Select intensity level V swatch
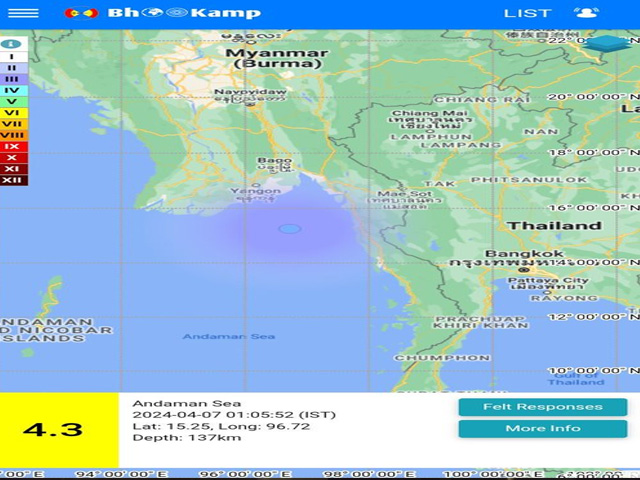Image resolution: width=640 pixels, height=480 pixels. click(12, 101)
